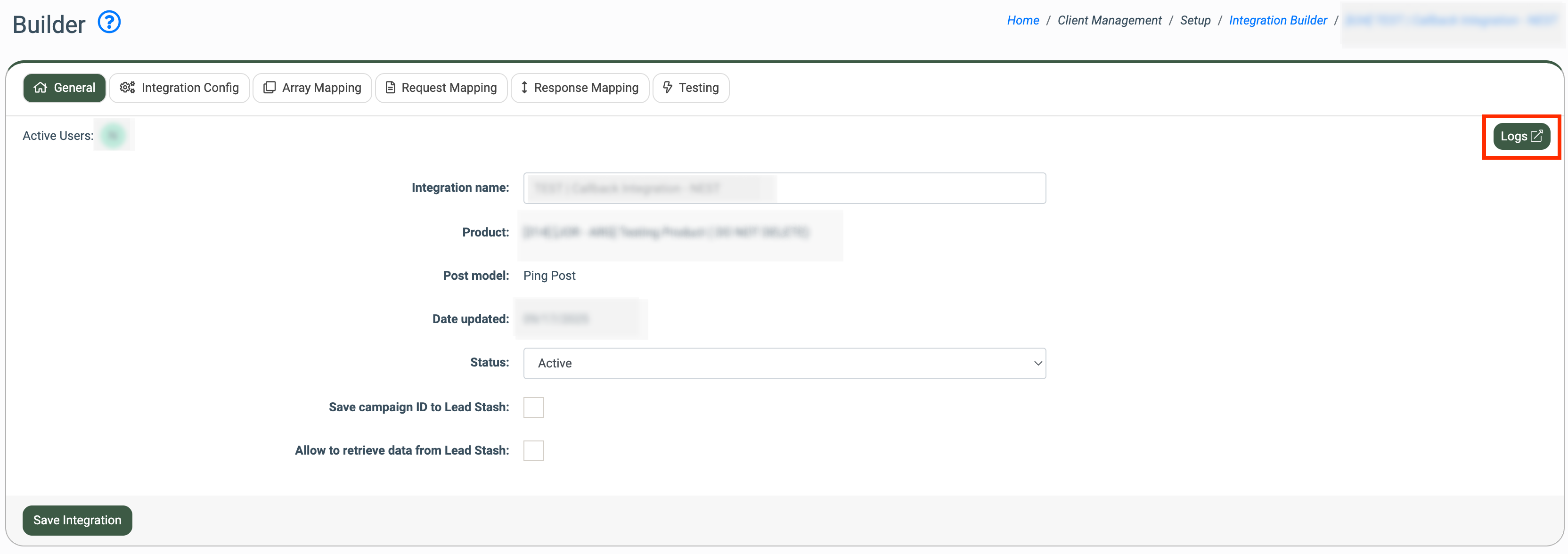Click the Integration name input field
The height and width of the screenshot is (554, 1568).
point(910,188)
